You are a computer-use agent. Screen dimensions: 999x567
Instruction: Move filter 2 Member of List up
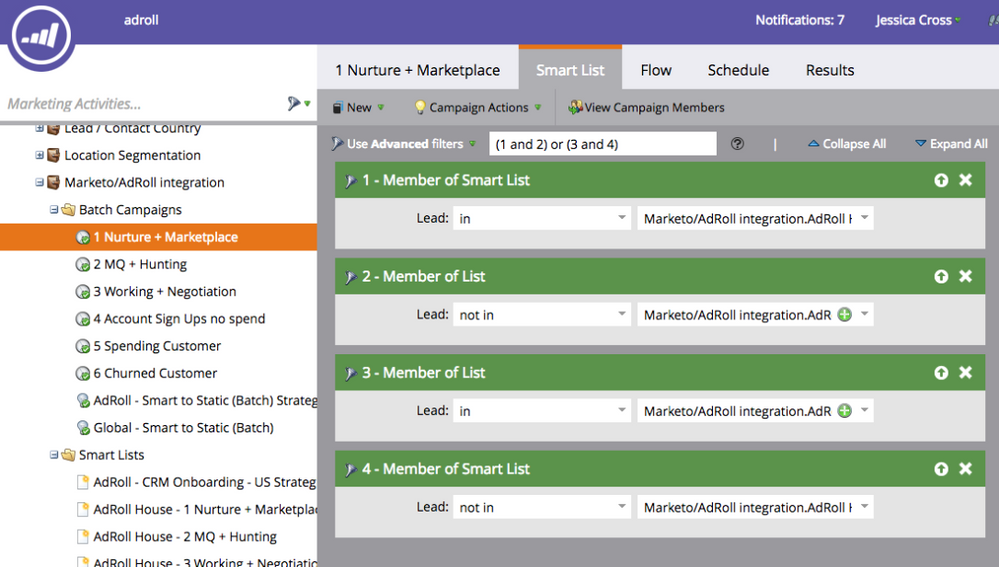(x=941, y=276)
